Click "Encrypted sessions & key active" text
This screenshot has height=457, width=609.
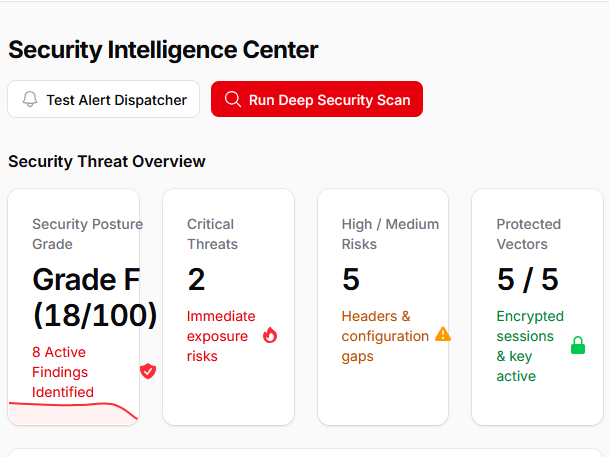(x=530, y=346)
